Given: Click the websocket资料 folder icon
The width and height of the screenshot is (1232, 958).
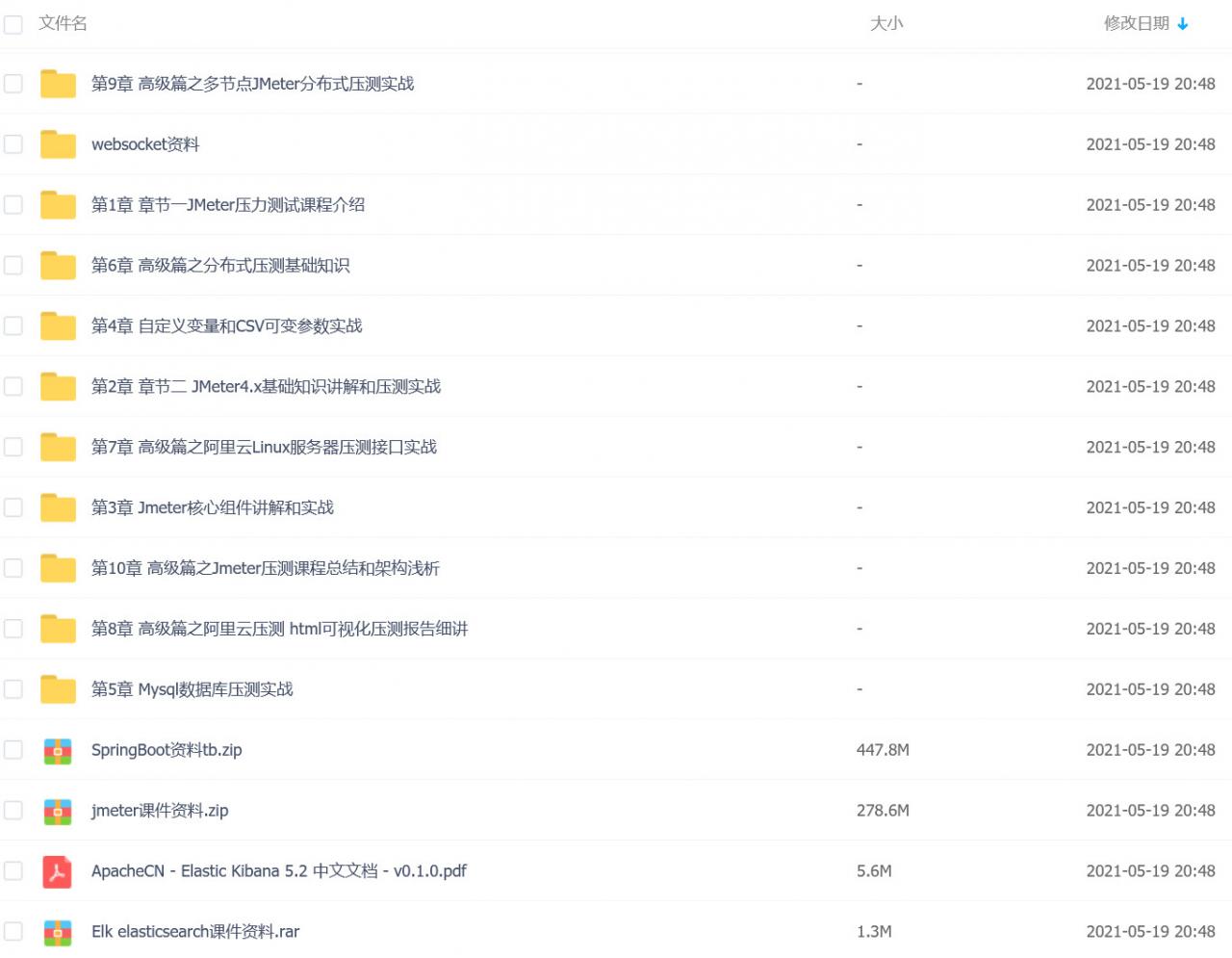Looking at the screenshot, I should 58,144.
